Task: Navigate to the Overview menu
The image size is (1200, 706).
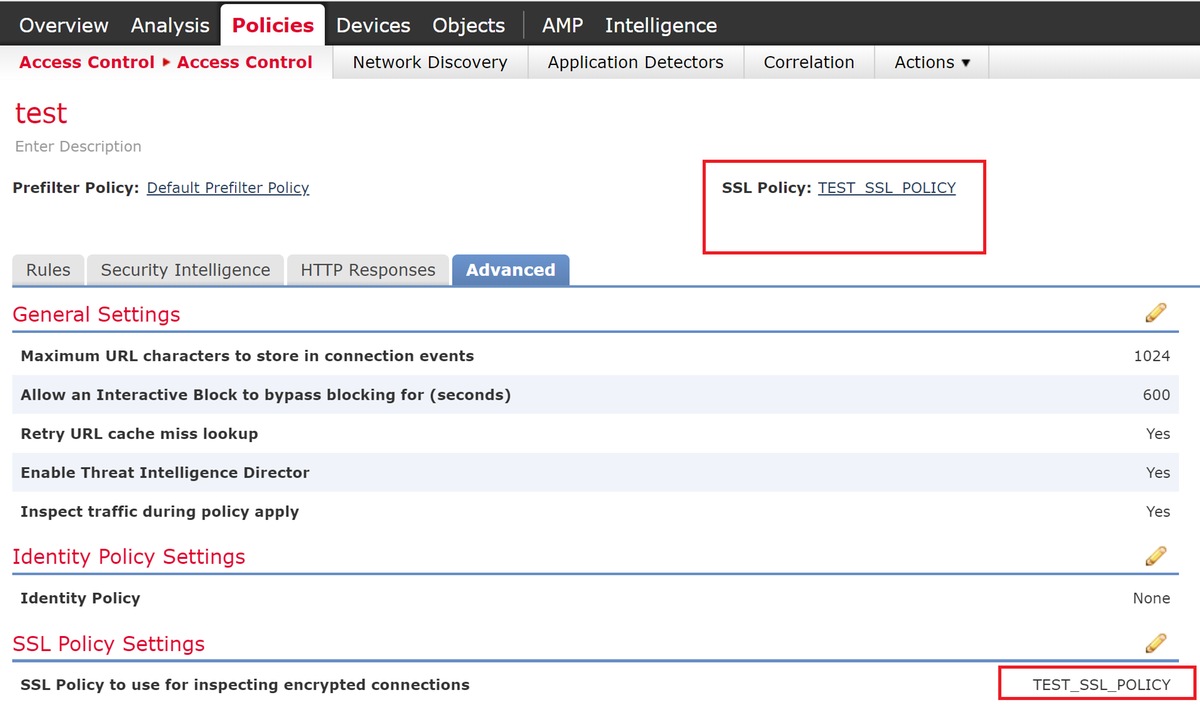Action: click(63, 25)
